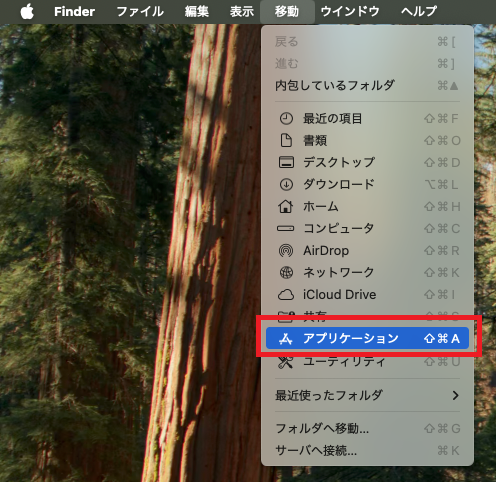Click the ネットワーク globe icon
Image resolution: width=496 pixels, height=482 pixels.
(x=286, y=272)
